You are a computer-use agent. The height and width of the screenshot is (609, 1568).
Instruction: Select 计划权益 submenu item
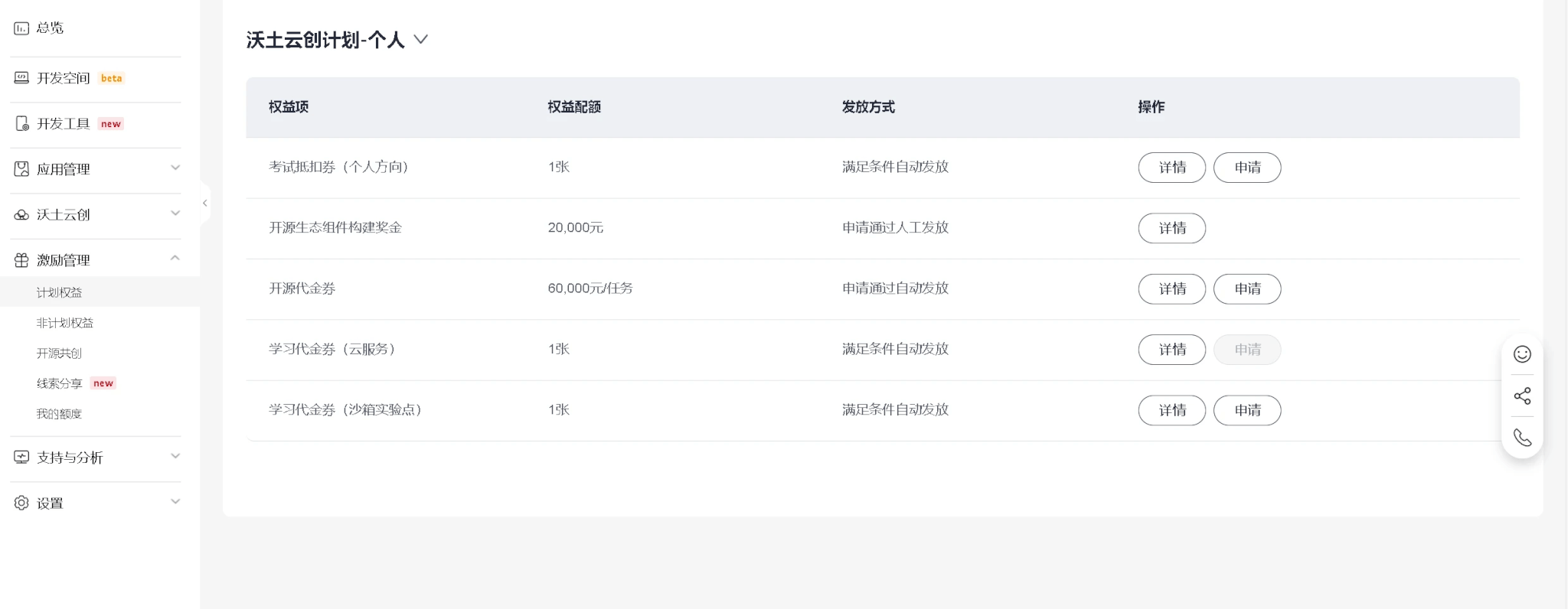59,292
